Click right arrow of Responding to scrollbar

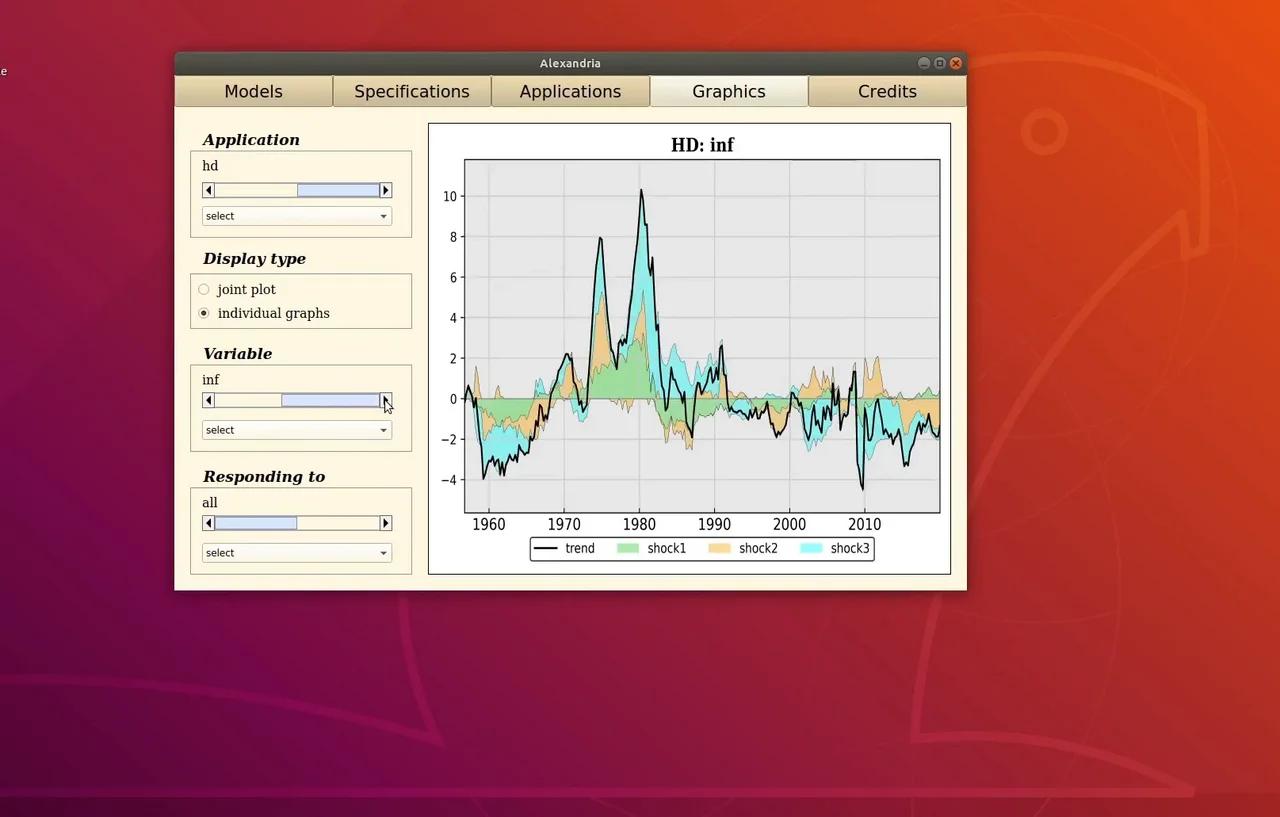click(385, 522)
